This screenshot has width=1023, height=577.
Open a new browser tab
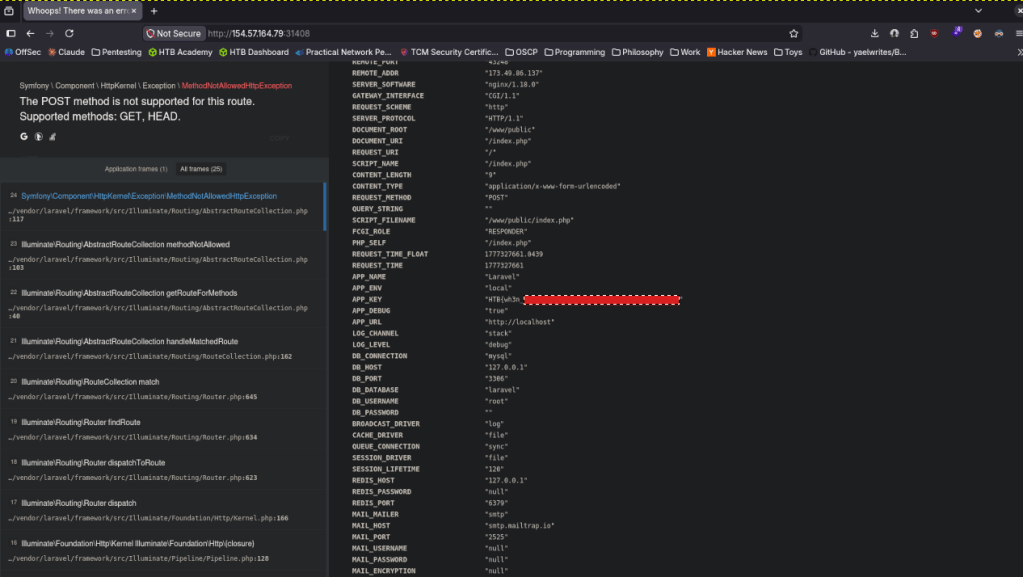click(x=154, y=11)
